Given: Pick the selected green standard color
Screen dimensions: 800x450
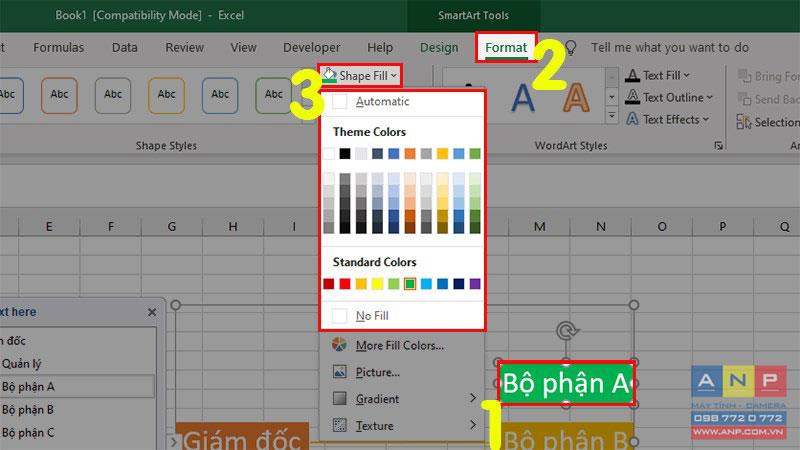Looking at the screenshot, I should [x=410, y=284].
